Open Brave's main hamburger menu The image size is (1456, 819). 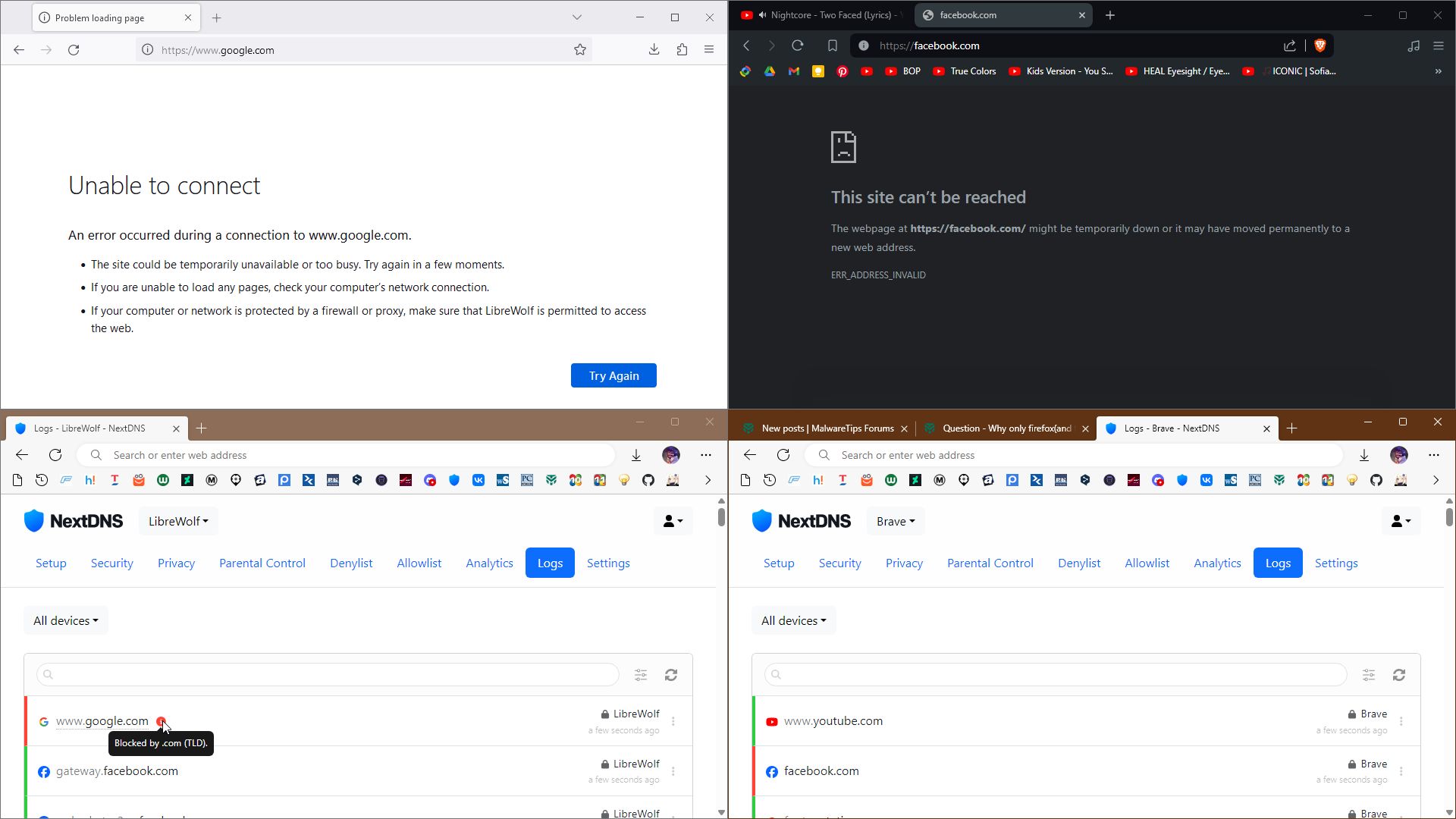1439,45
